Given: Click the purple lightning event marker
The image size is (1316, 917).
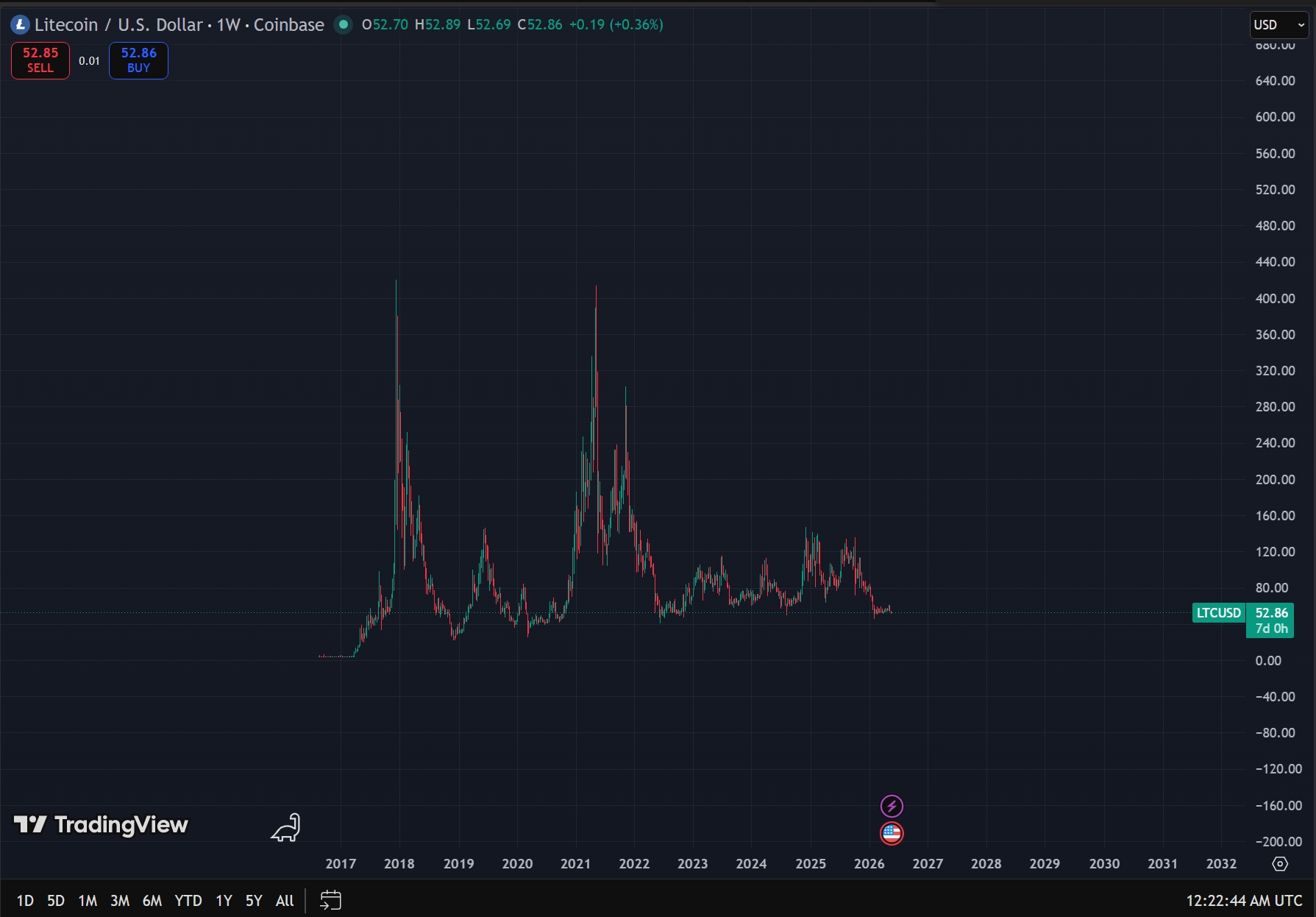Looking at the screenshot, I should [892, 806].
